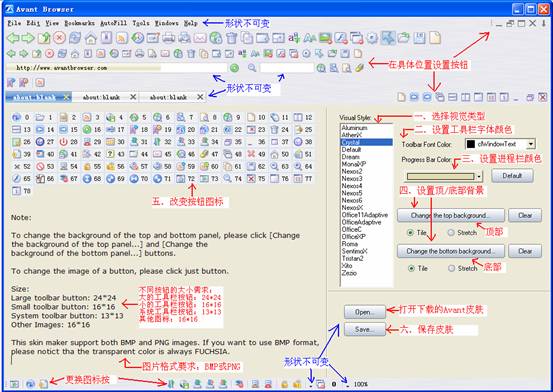Select icon number 28 power button
The height and width of the screenshot is (392, 553).
(63, 142)
